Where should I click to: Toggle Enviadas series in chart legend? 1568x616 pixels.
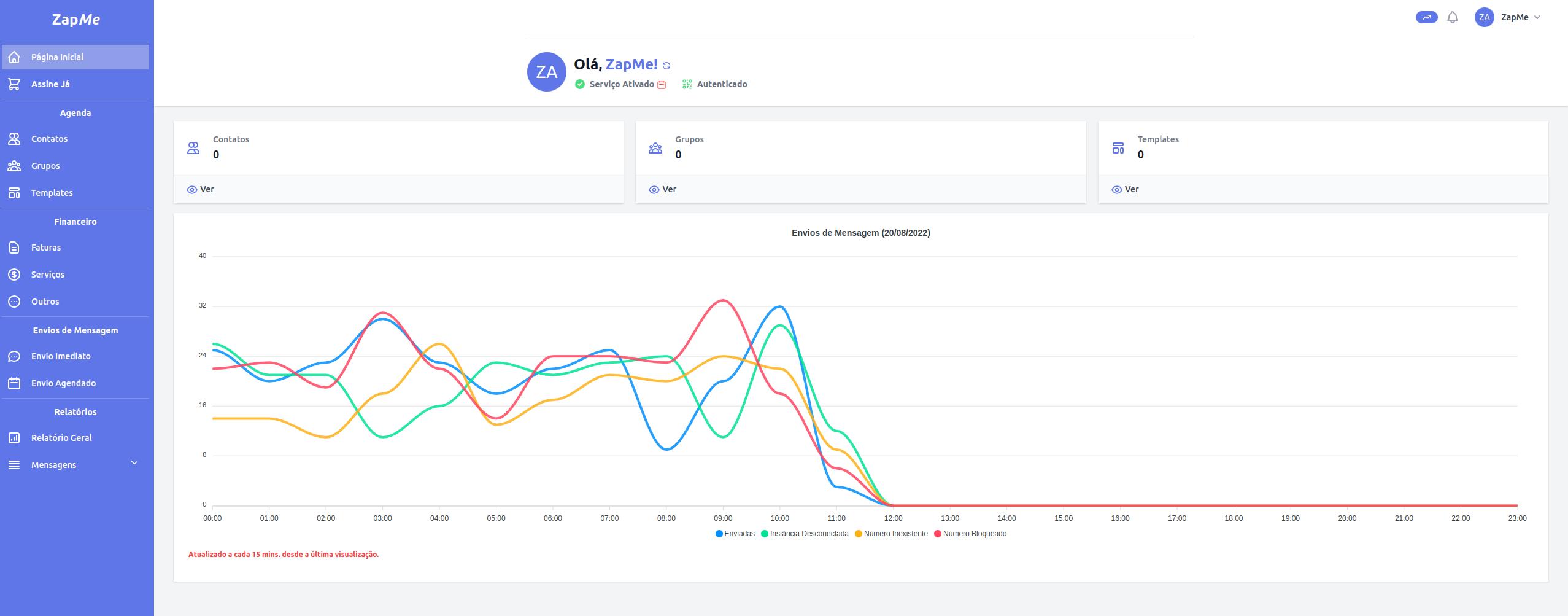pyautogui.click(x=735, y=534)
